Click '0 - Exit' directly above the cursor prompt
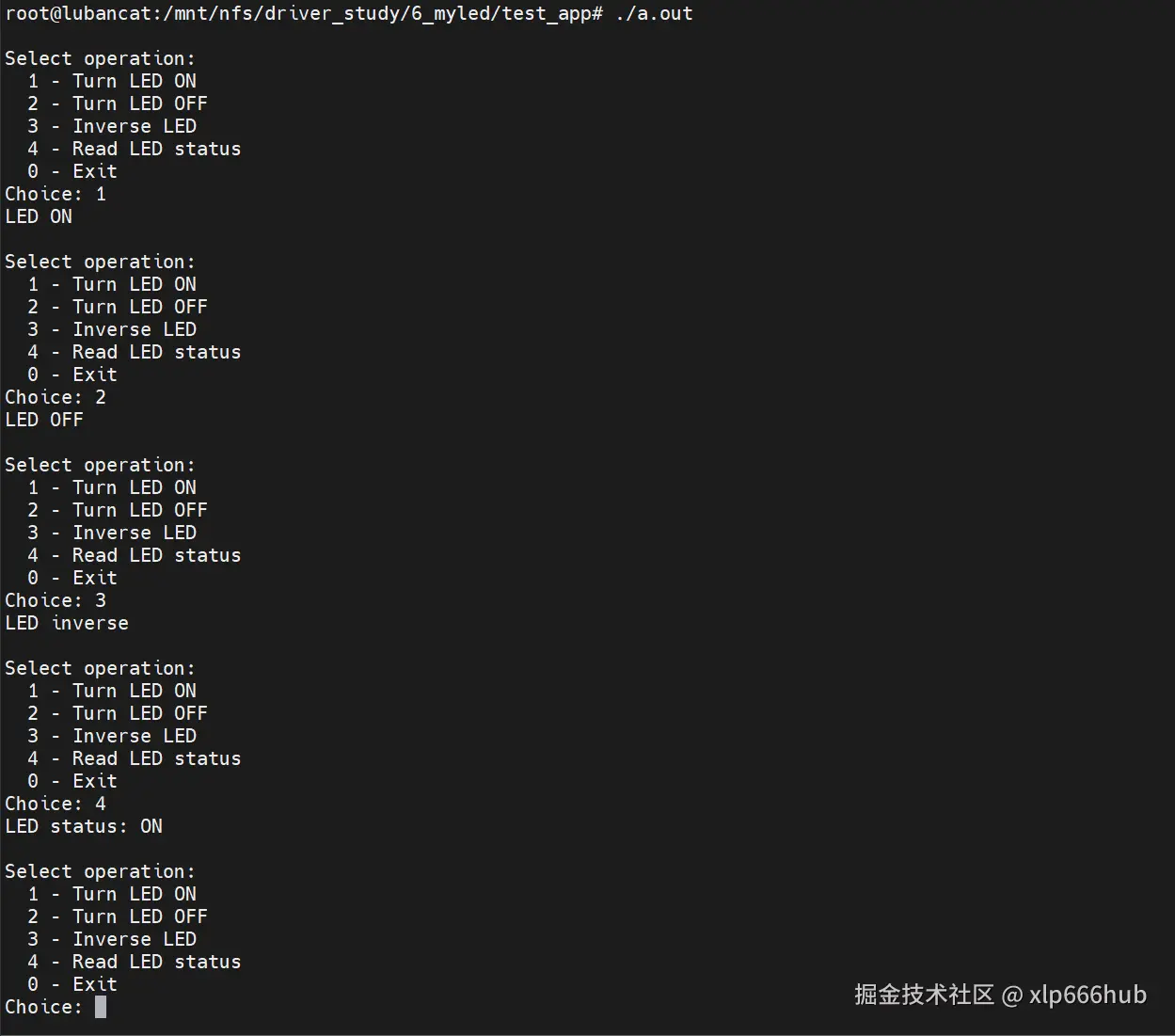Image resolution: width=1175 pixels, height=1036 pixels. click(72, 984)
